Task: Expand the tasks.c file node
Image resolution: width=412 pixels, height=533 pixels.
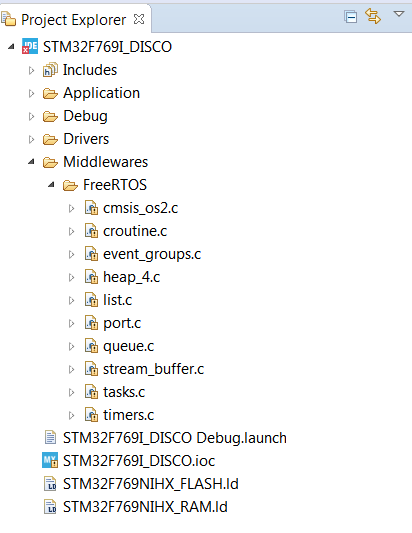Action: click(x=71, y=393)
